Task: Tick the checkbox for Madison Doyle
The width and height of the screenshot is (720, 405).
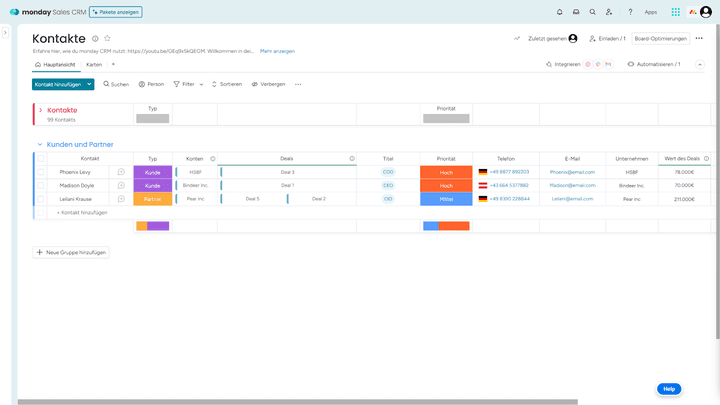Action: pyautogui.click(x=41, y=185)
